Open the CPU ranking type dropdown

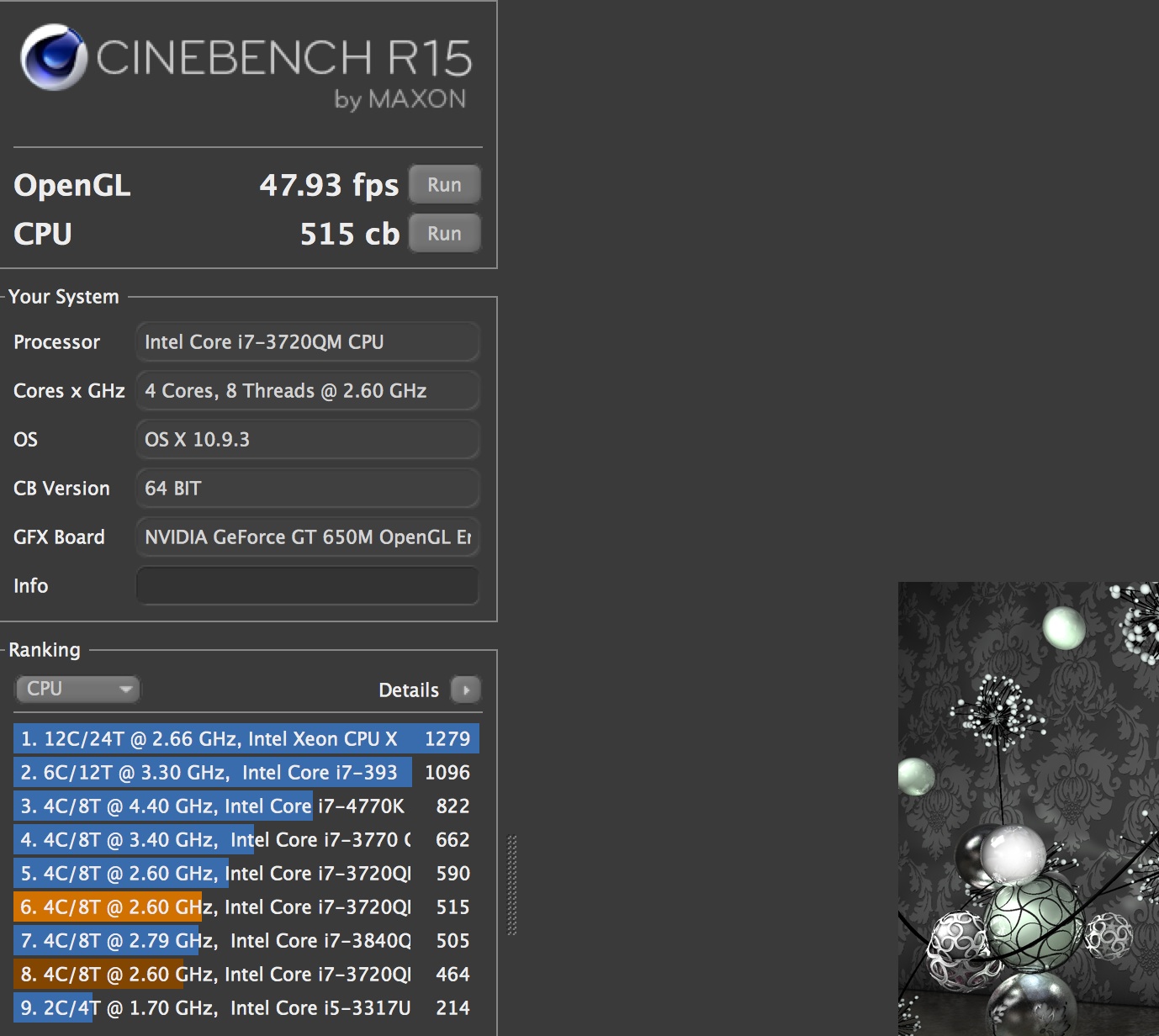(77, 689)
